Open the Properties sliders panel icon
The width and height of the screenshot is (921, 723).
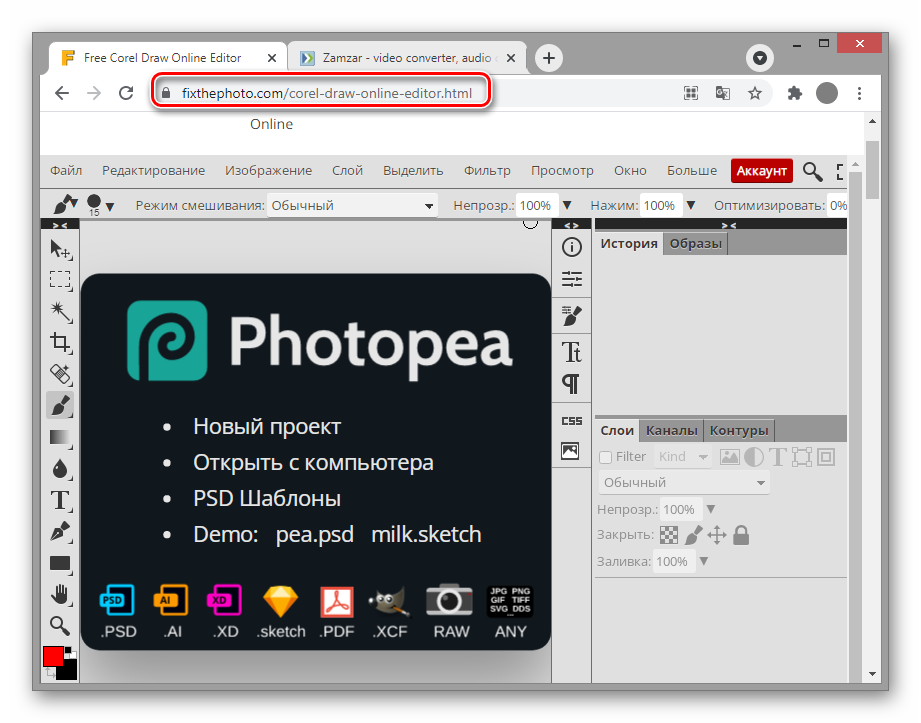pos(572,279)
